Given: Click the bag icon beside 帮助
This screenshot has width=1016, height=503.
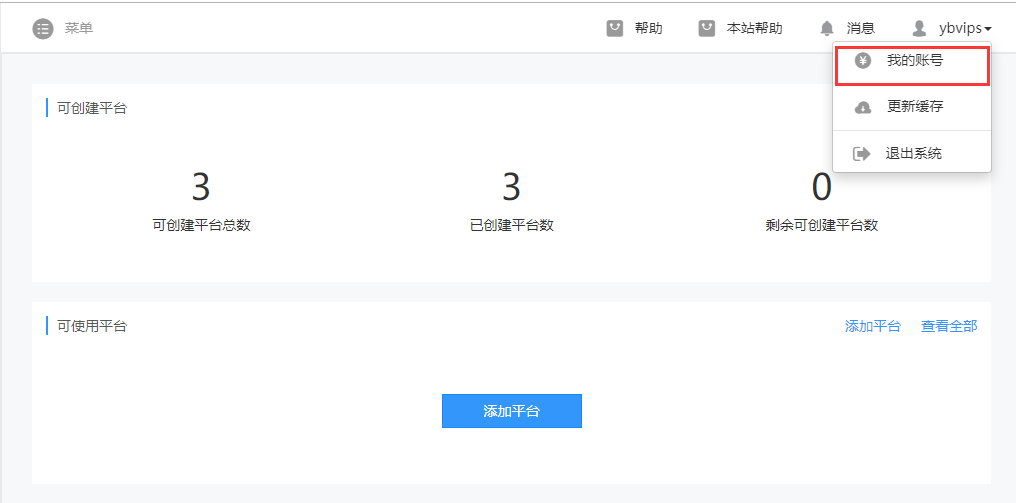Looking at the screenshot, I should coord(615,28).
